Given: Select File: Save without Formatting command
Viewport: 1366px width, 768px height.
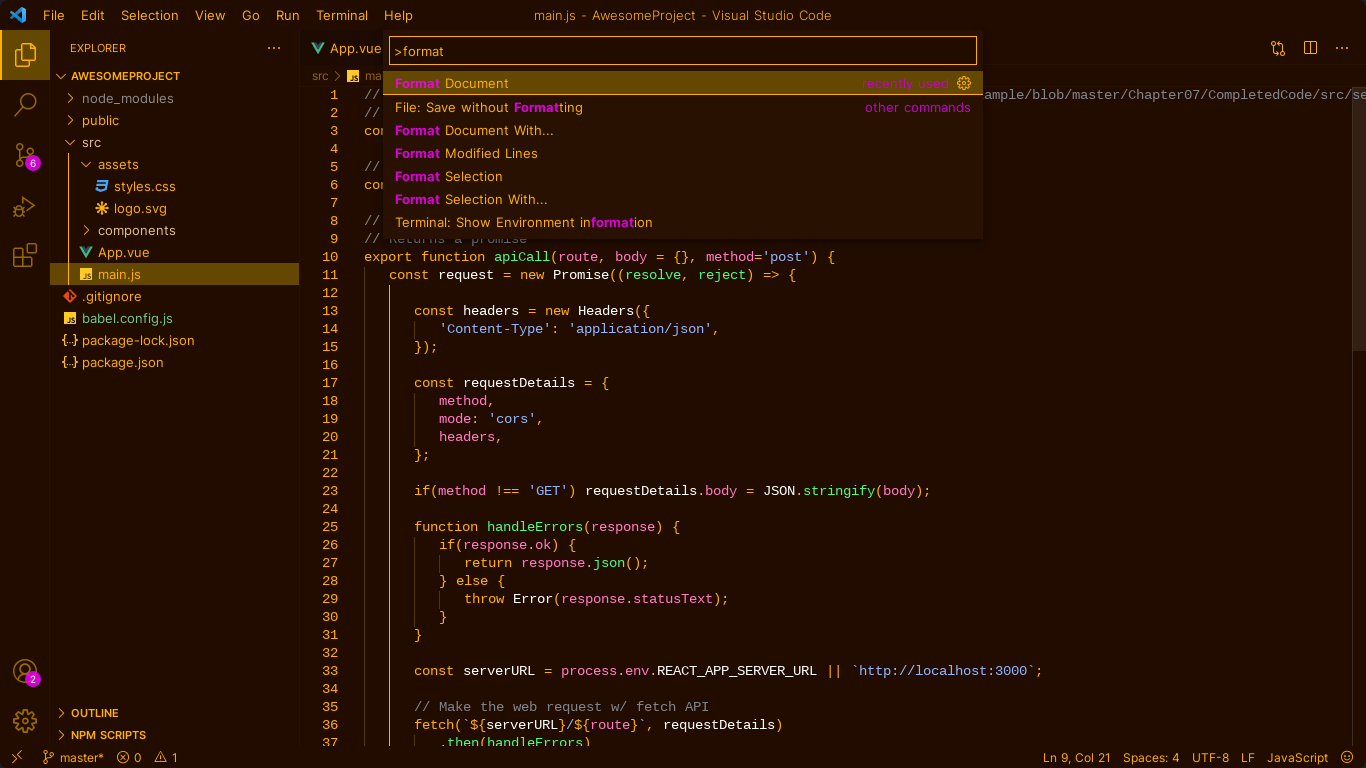Looking at the screenshot, I should click(683, 107).
